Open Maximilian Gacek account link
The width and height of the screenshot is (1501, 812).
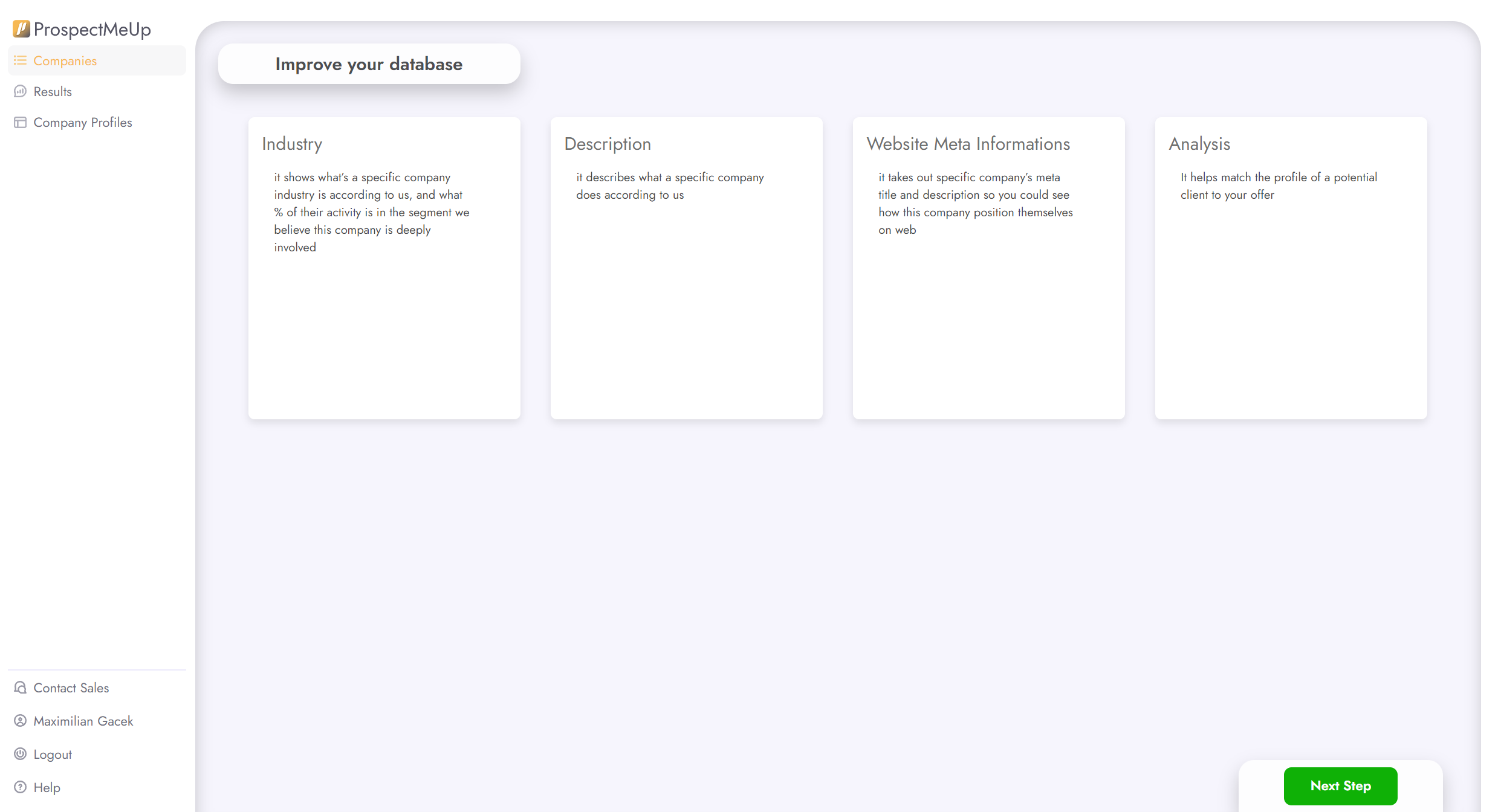tap(83, 721)
